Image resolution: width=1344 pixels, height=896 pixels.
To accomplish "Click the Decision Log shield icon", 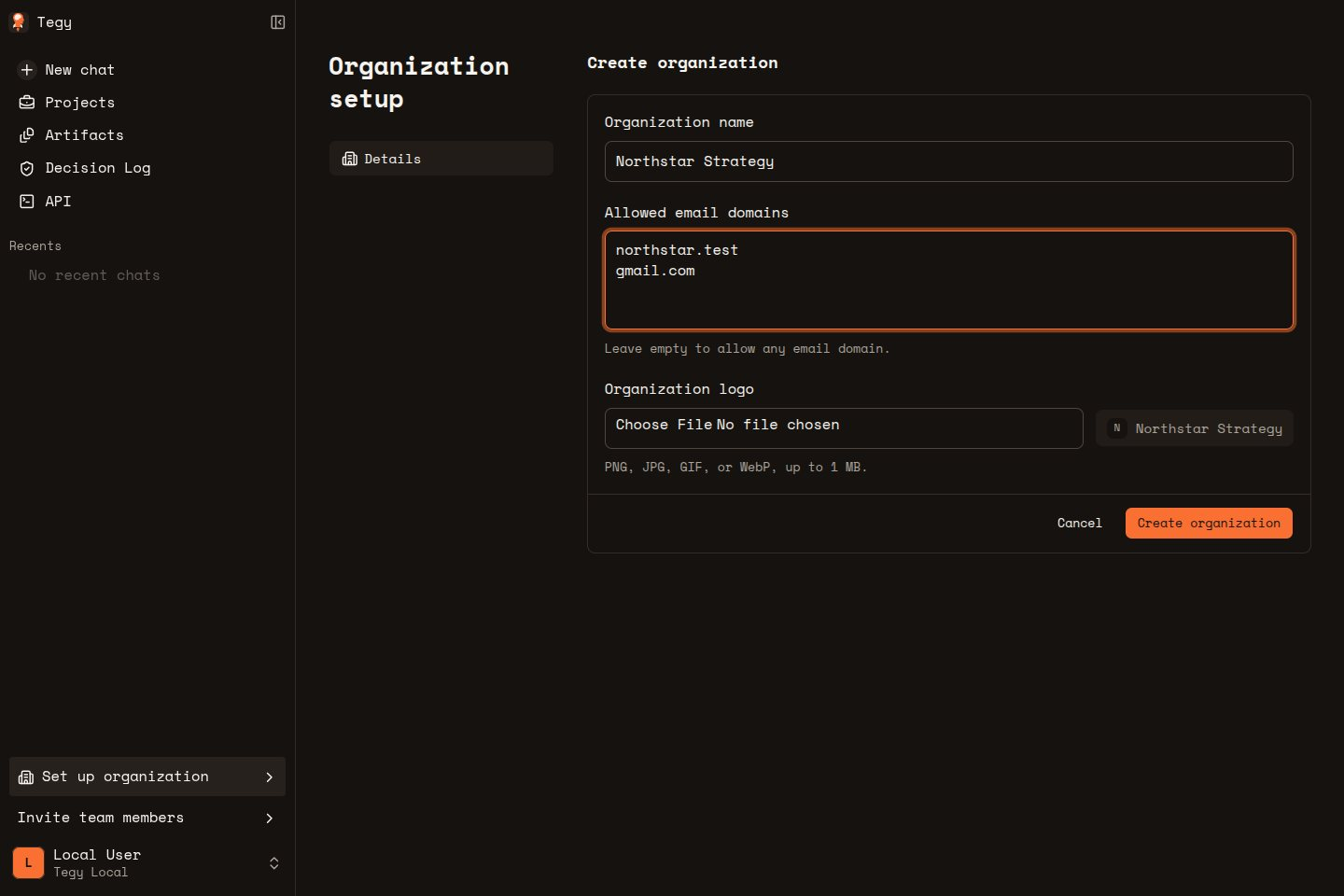I will (27, 168).
